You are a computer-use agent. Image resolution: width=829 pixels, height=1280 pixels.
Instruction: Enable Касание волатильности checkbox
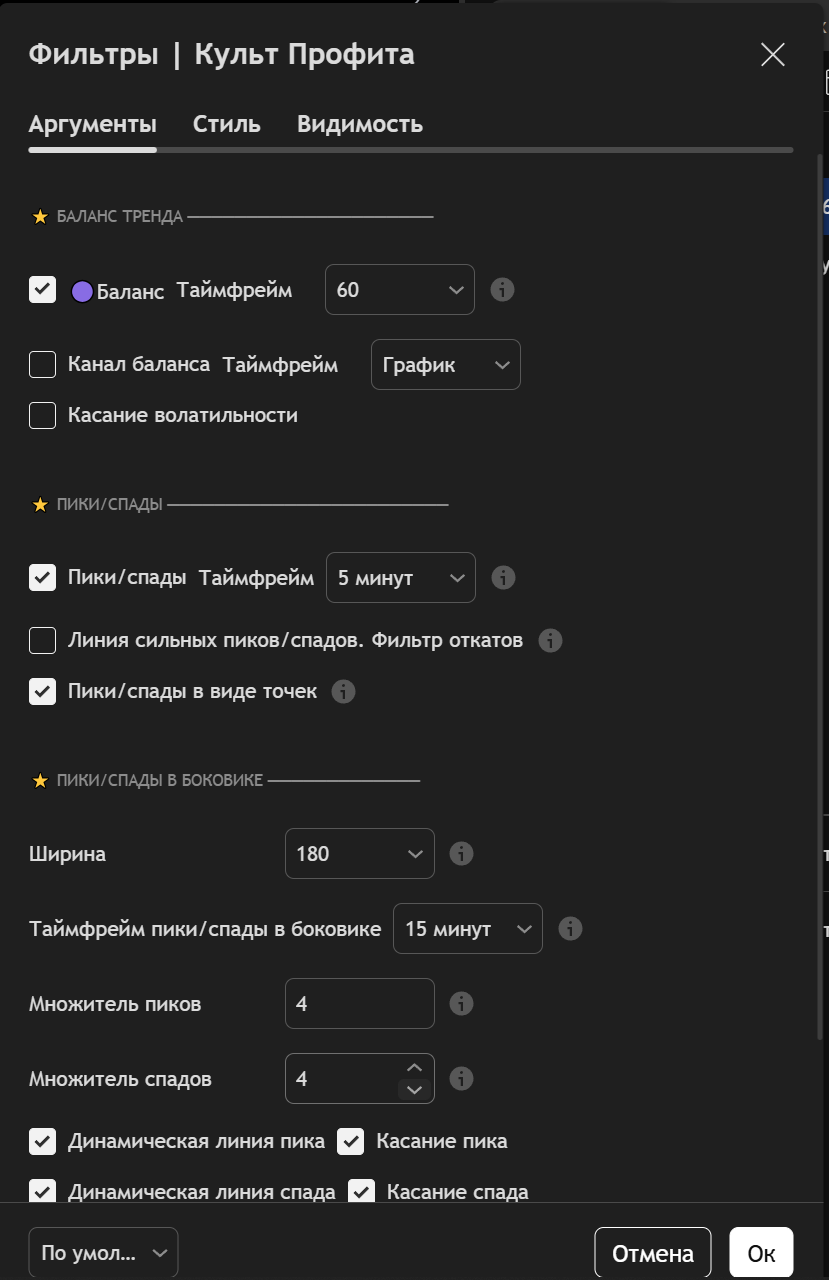tap(42, 415)
